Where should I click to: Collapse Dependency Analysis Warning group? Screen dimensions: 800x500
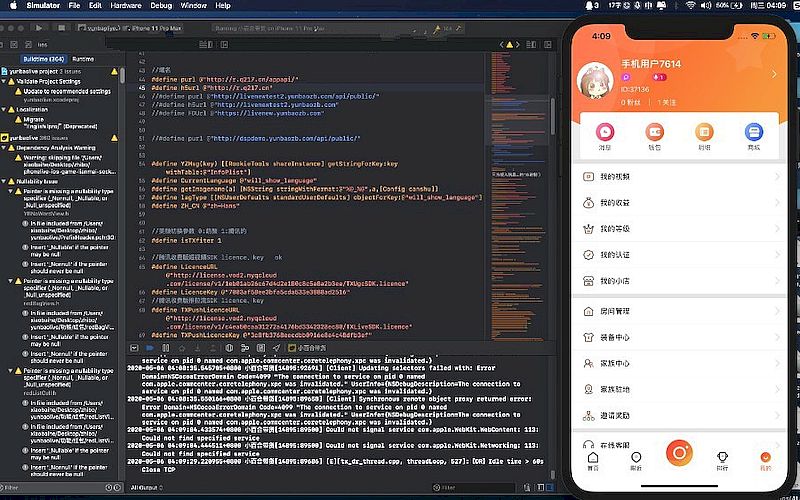pos(4,148)
